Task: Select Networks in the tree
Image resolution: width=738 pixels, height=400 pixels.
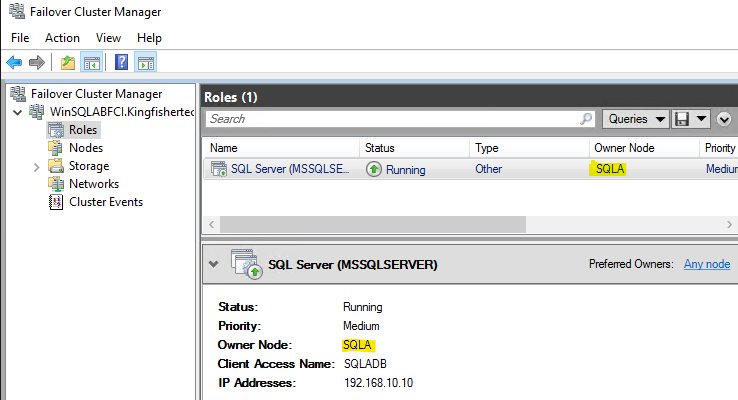Action: click(94, 184)
